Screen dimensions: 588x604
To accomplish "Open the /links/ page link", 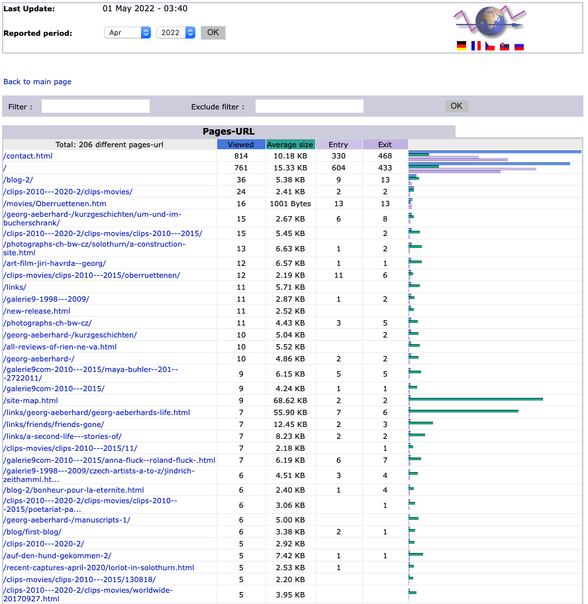I will 15,287.
